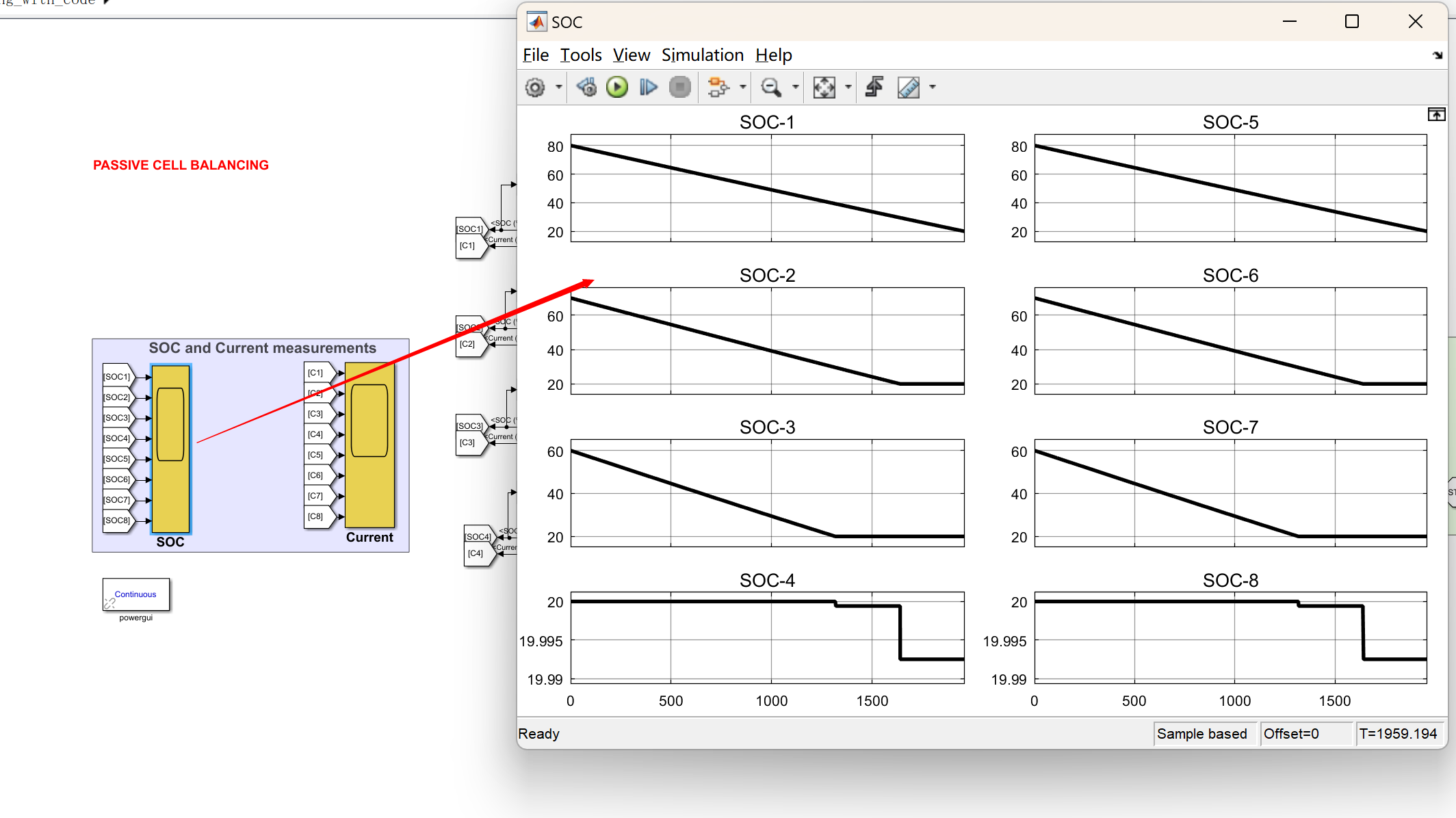Click Scale Axes Limits icon
The height and width of the screenshot is (818, 1456).
pos(824,88)
